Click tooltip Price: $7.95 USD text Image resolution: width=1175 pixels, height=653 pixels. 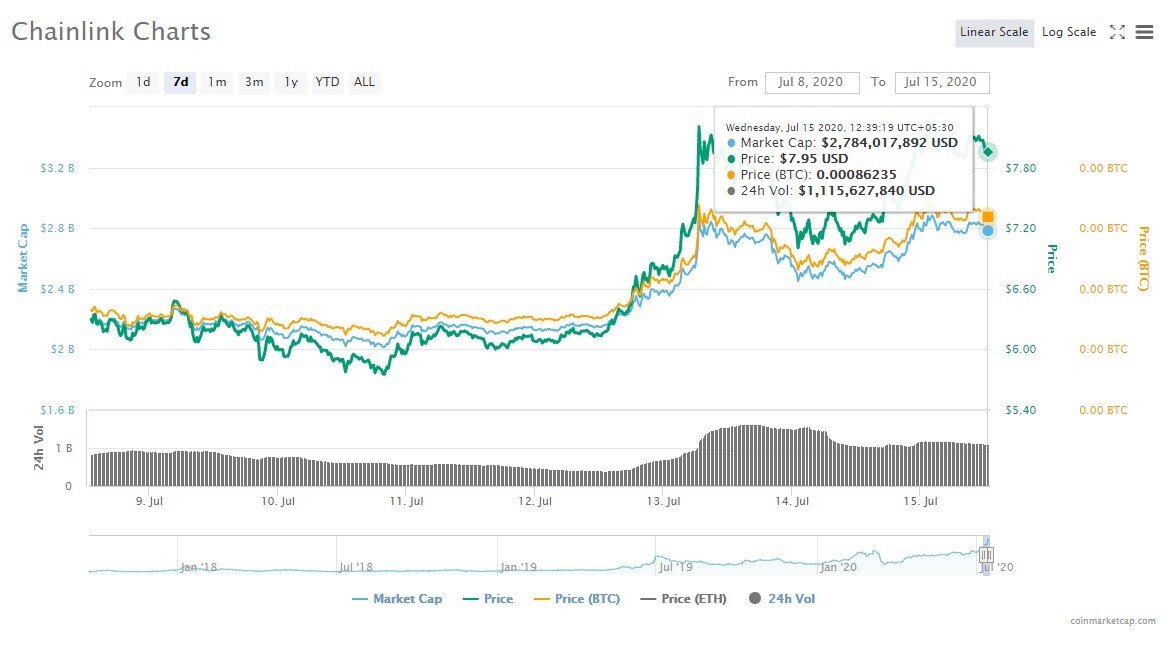point(794,158)
